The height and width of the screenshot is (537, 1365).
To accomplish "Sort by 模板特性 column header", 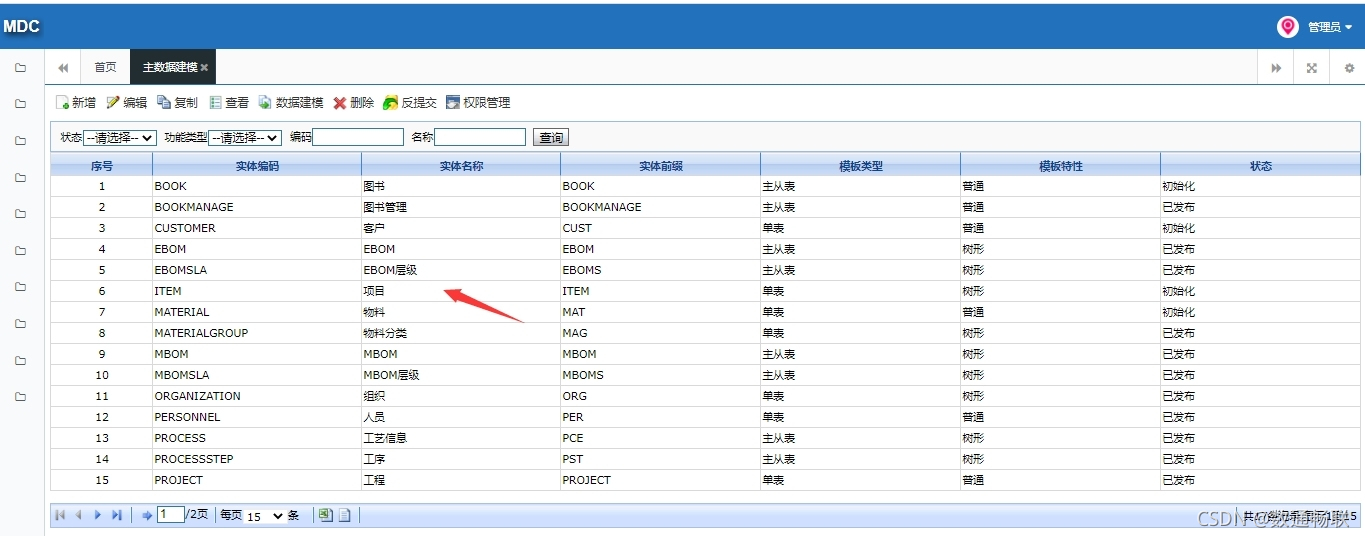I will click(1061, 166).
